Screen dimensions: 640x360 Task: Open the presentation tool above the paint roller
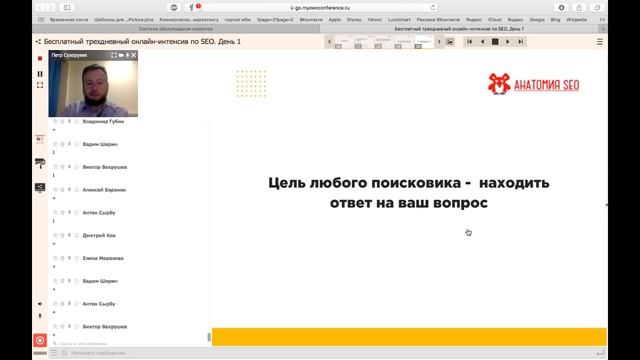pyautogui.click(x=40, y=140)
